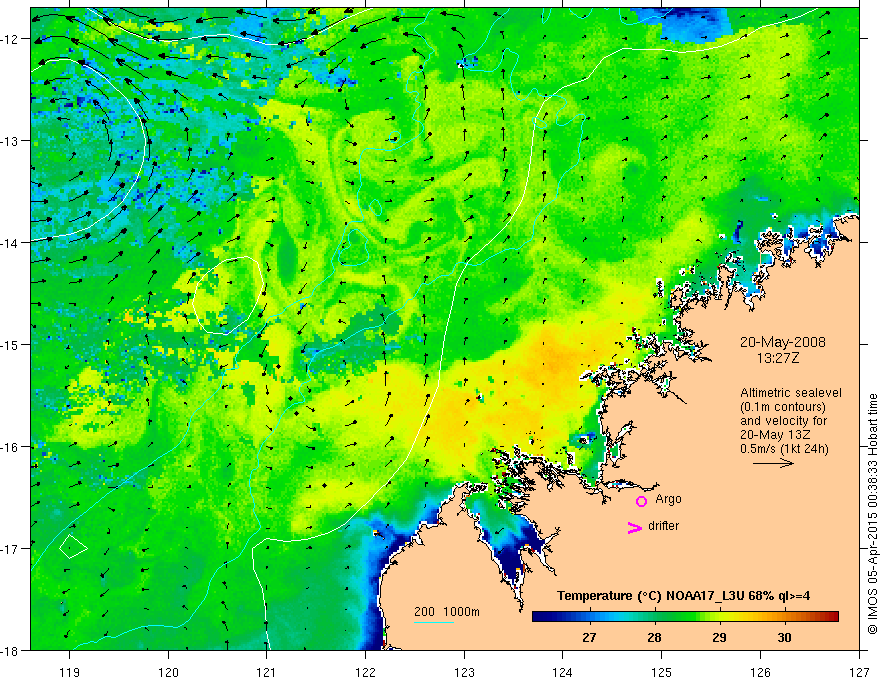Click the '0.5m/s (1kt 24h)' text
Screen dimensions: 880x680
[784, 449]
